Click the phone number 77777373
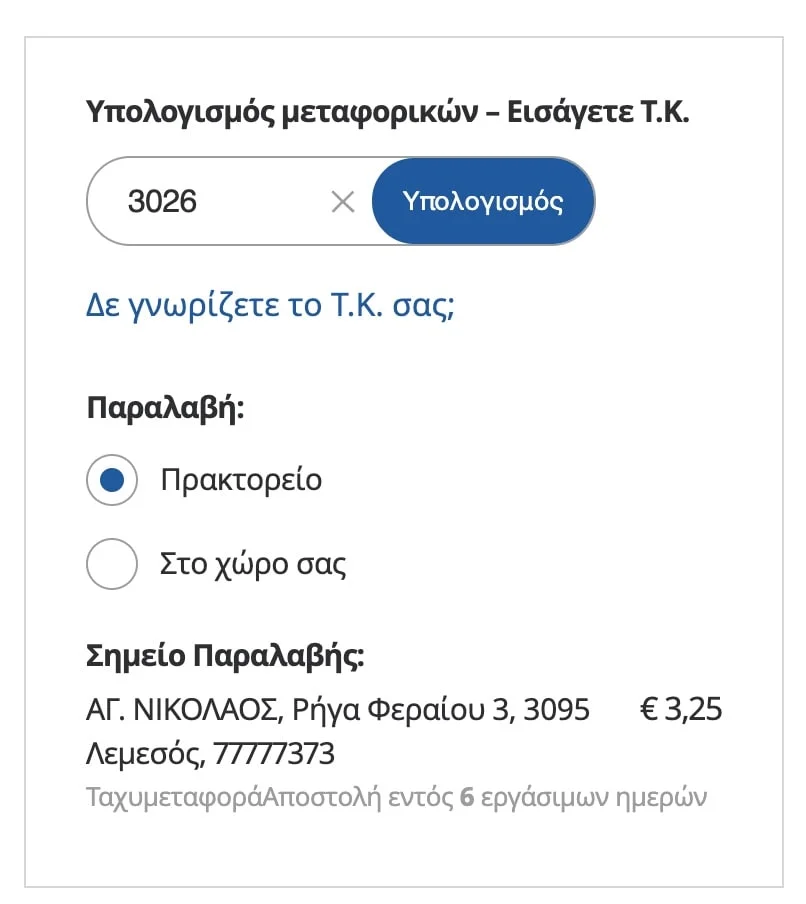 [274, 753]
